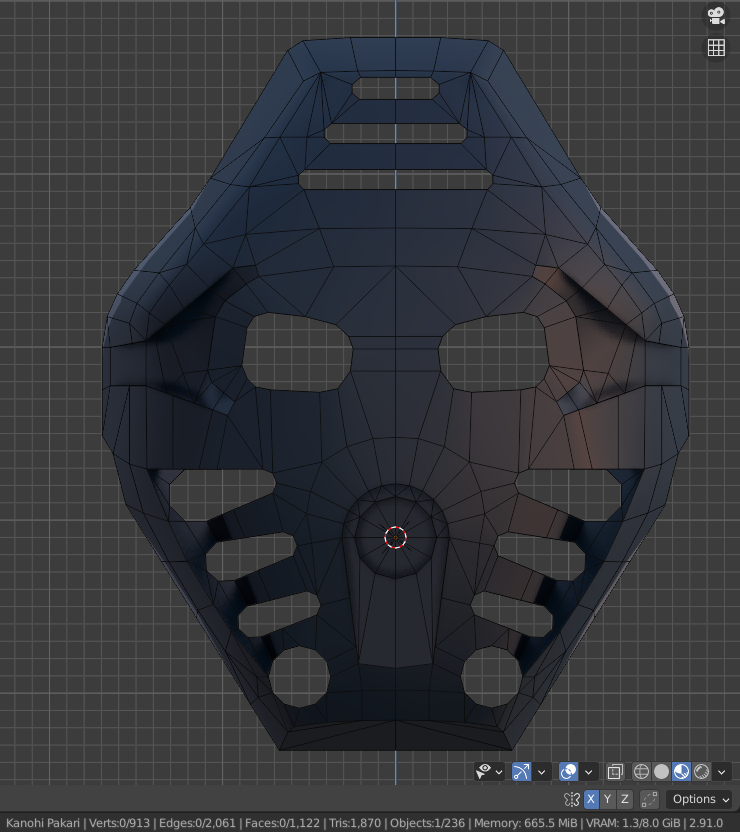The width and height of the screenshot is (740, 832).
Task: Click the 3D cursor at mask center
Action: tap(395, 537)
